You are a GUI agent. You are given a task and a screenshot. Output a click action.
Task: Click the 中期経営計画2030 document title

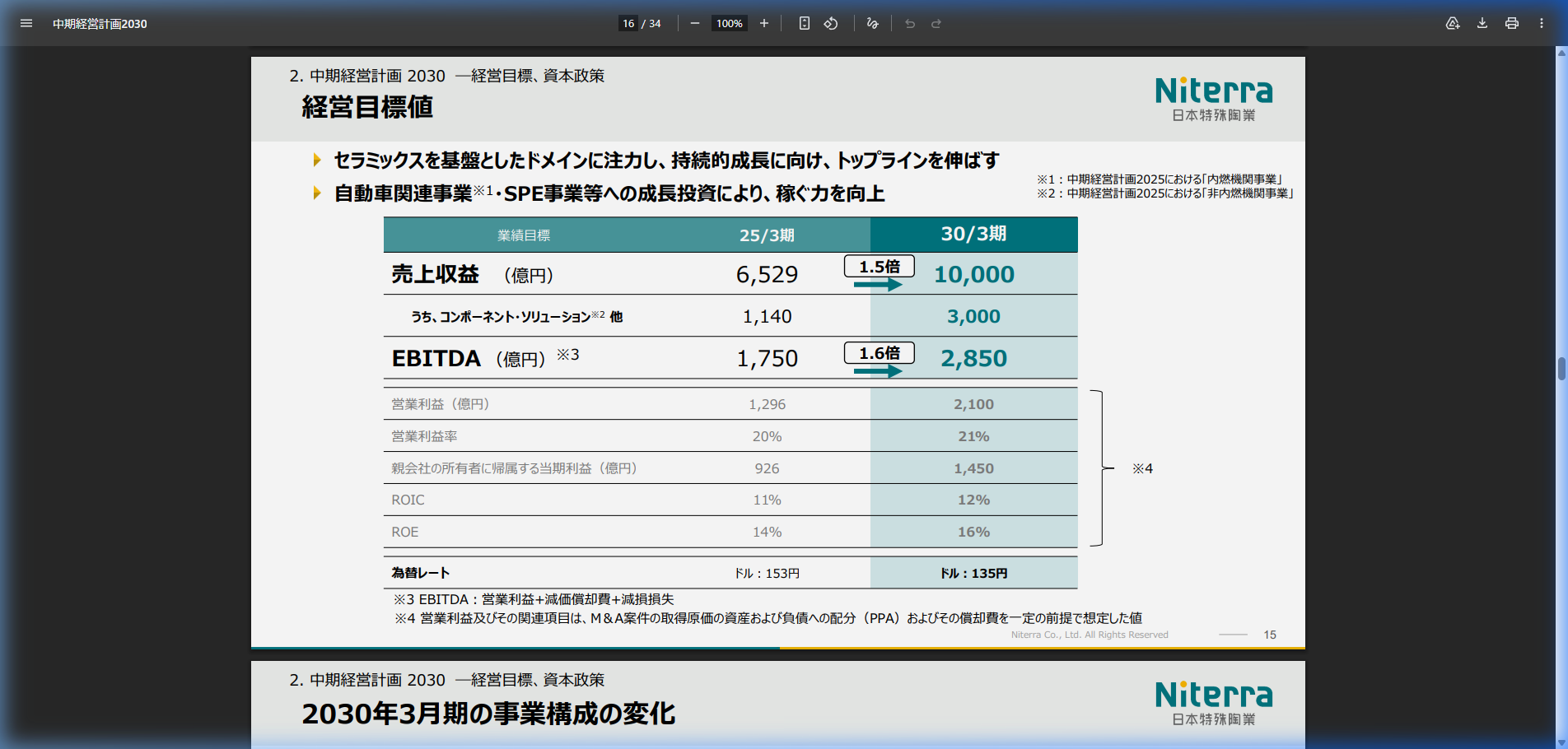pos(100,23)
